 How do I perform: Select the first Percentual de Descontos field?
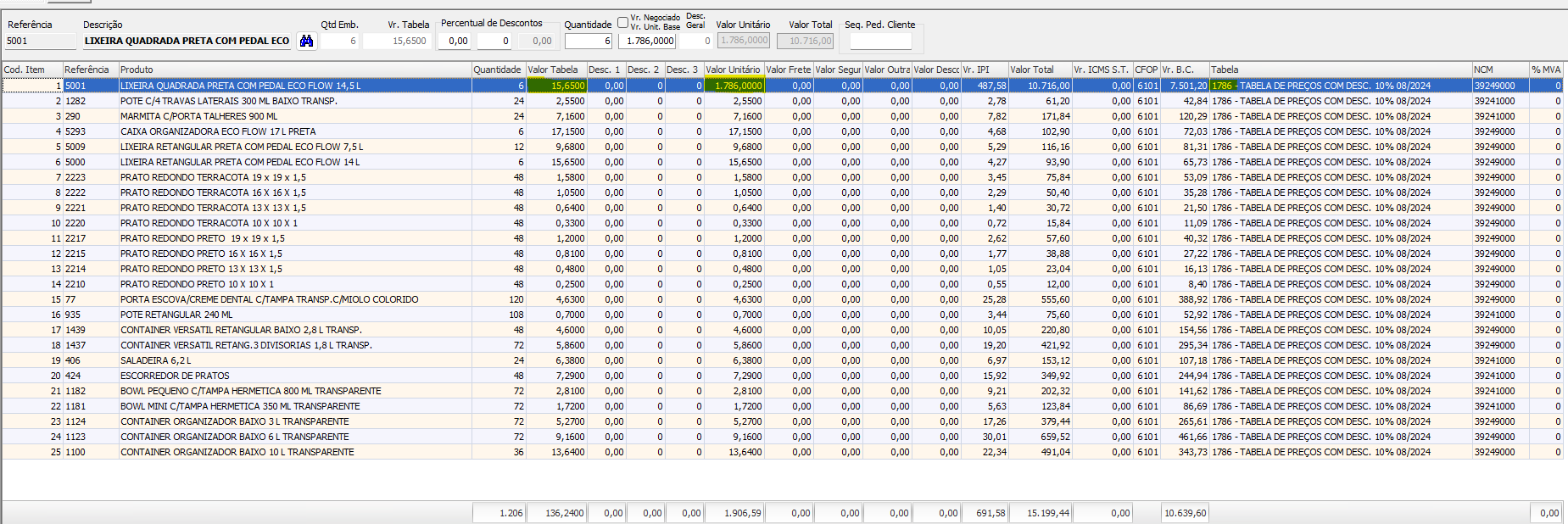457,41
